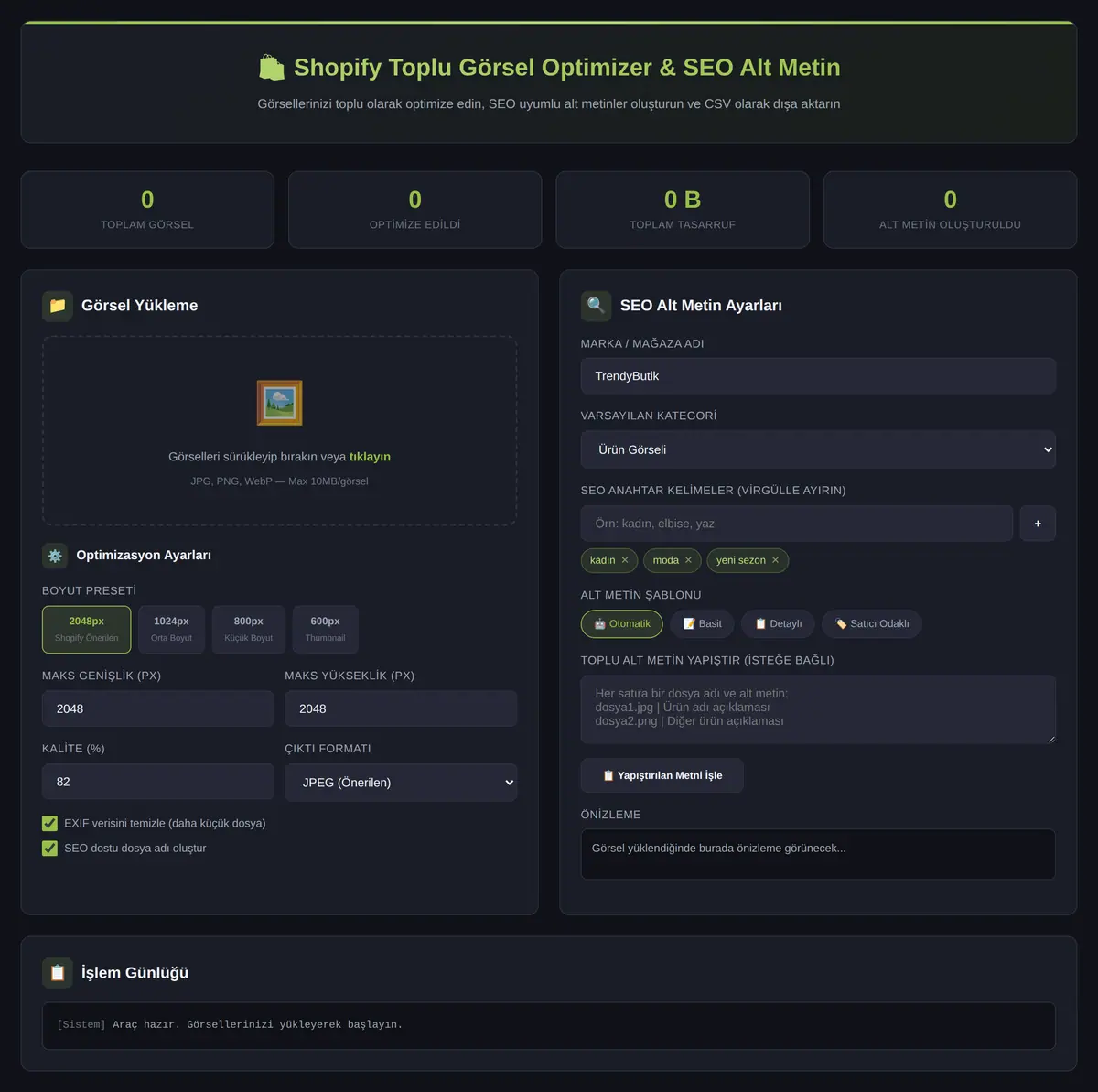Click the 'tıklayın' upload link

coord(370,457)
